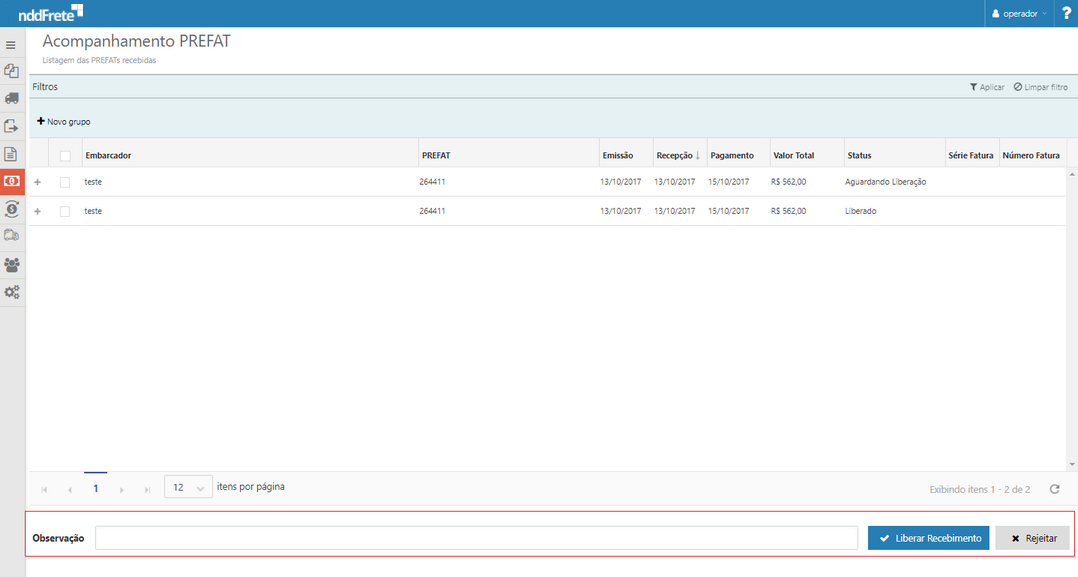Sort by the Recepção column header
The image size is (1078, 577).
(673, 156)
